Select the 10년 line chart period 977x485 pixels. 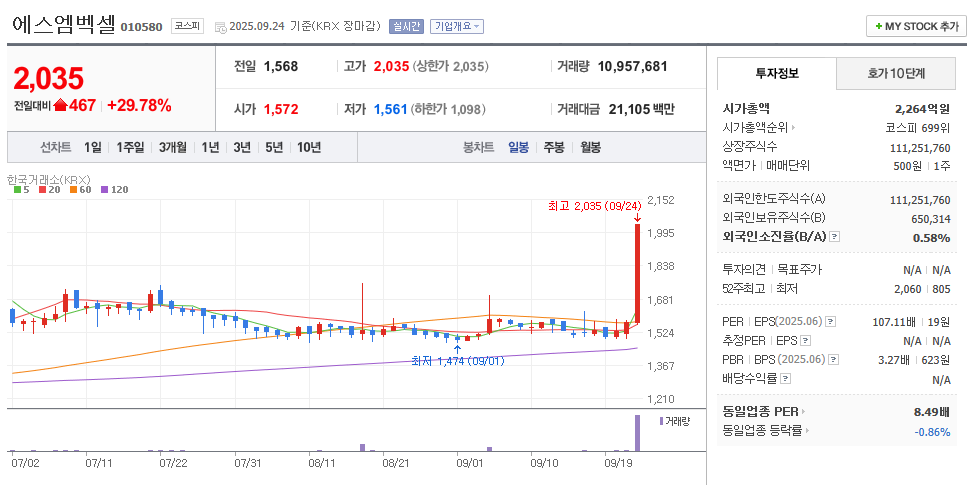pos(309,148)
